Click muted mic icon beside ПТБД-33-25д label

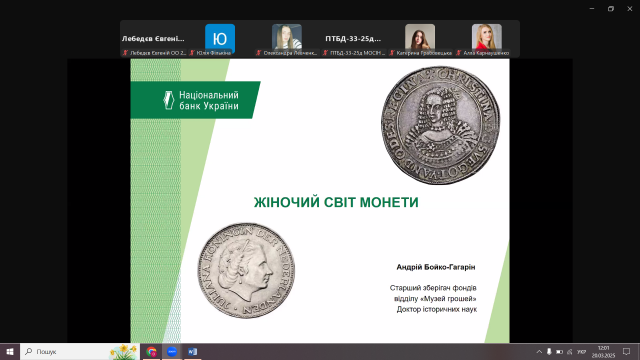[325, 53]
